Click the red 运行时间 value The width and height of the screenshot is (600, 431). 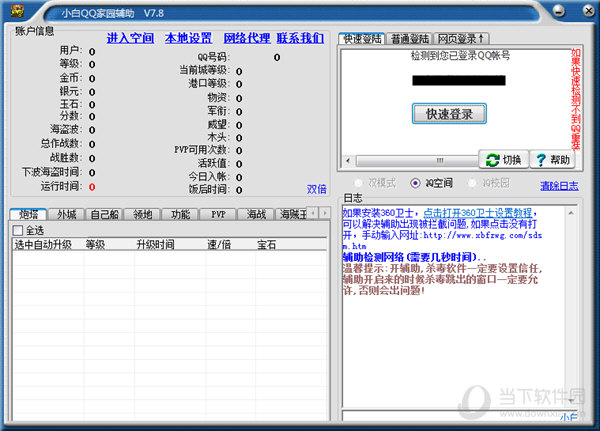[x=92, y=187]
